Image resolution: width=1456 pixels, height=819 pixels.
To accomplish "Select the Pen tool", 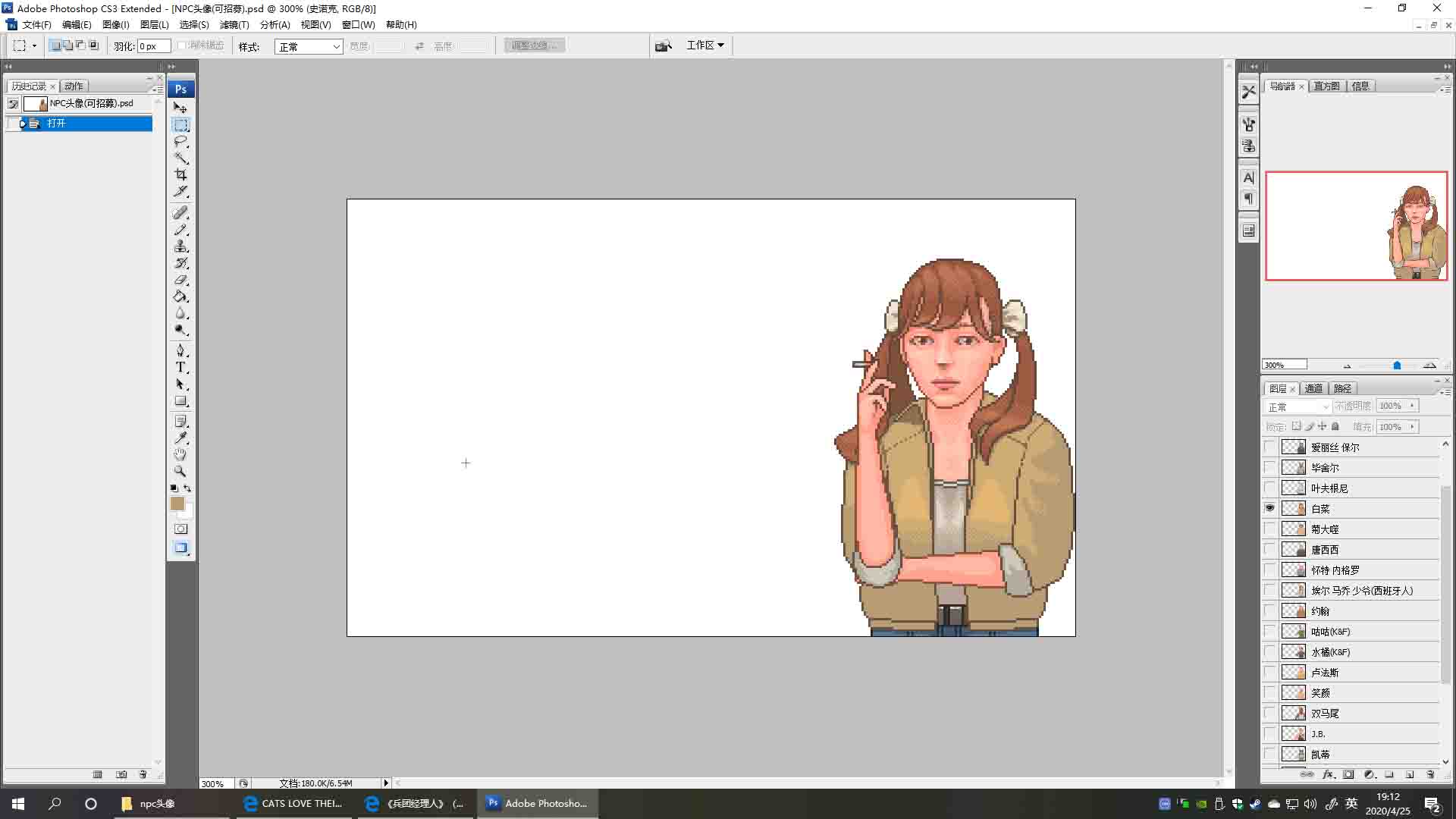I will (180, 350).
